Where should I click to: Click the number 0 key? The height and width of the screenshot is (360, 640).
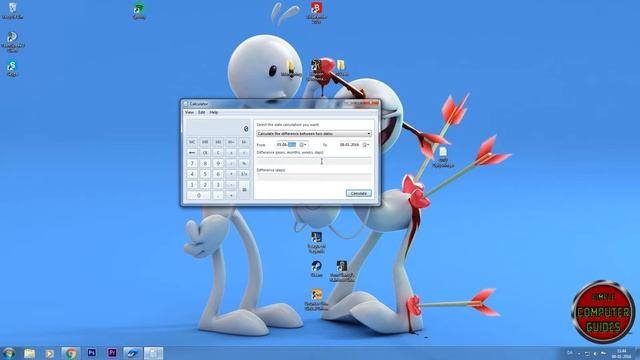pos(198,196)
